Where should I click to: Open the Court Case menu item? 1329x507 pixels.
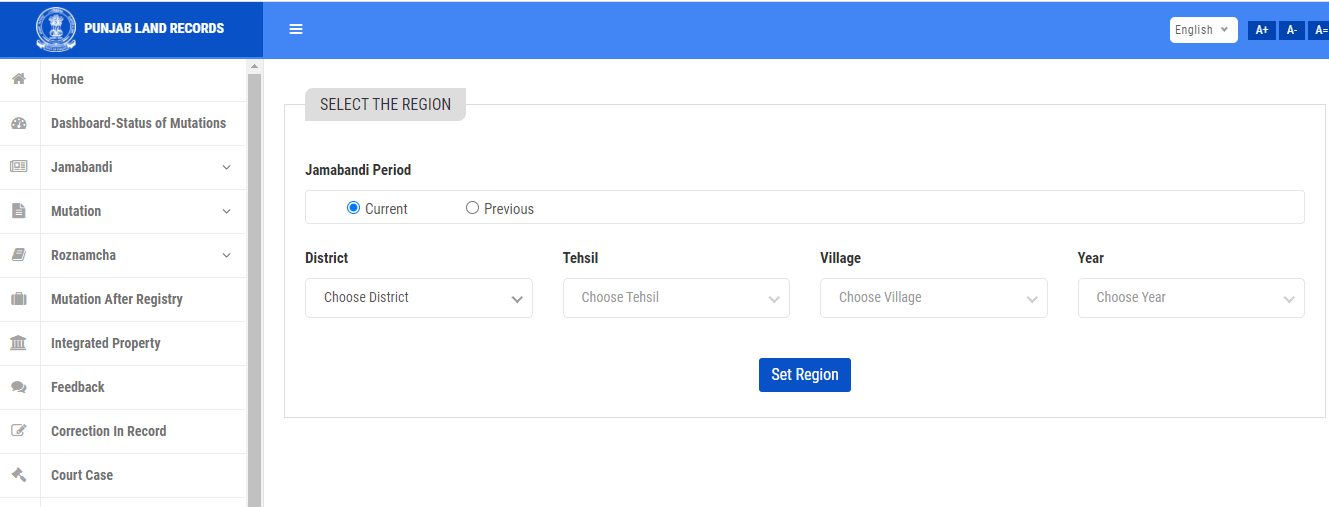[x=123, y=475]
